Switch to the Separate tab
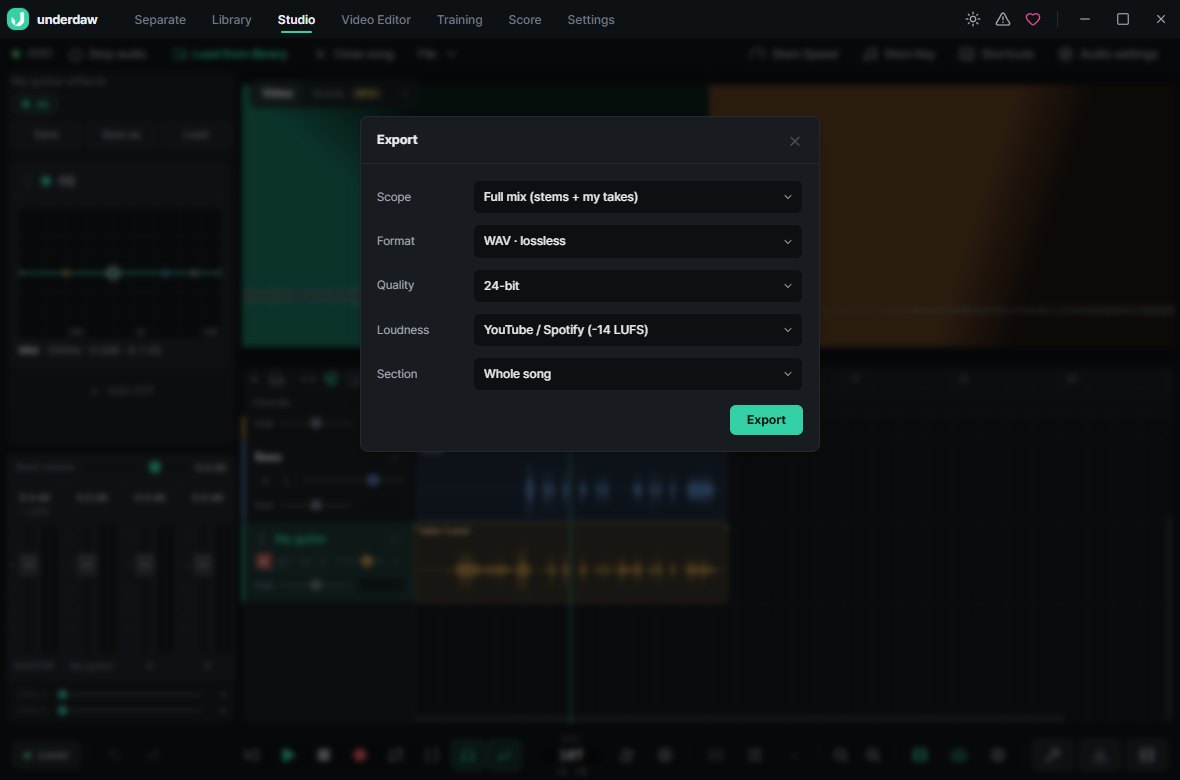Viewport: 1180px width, 780px height. point(160,20)
